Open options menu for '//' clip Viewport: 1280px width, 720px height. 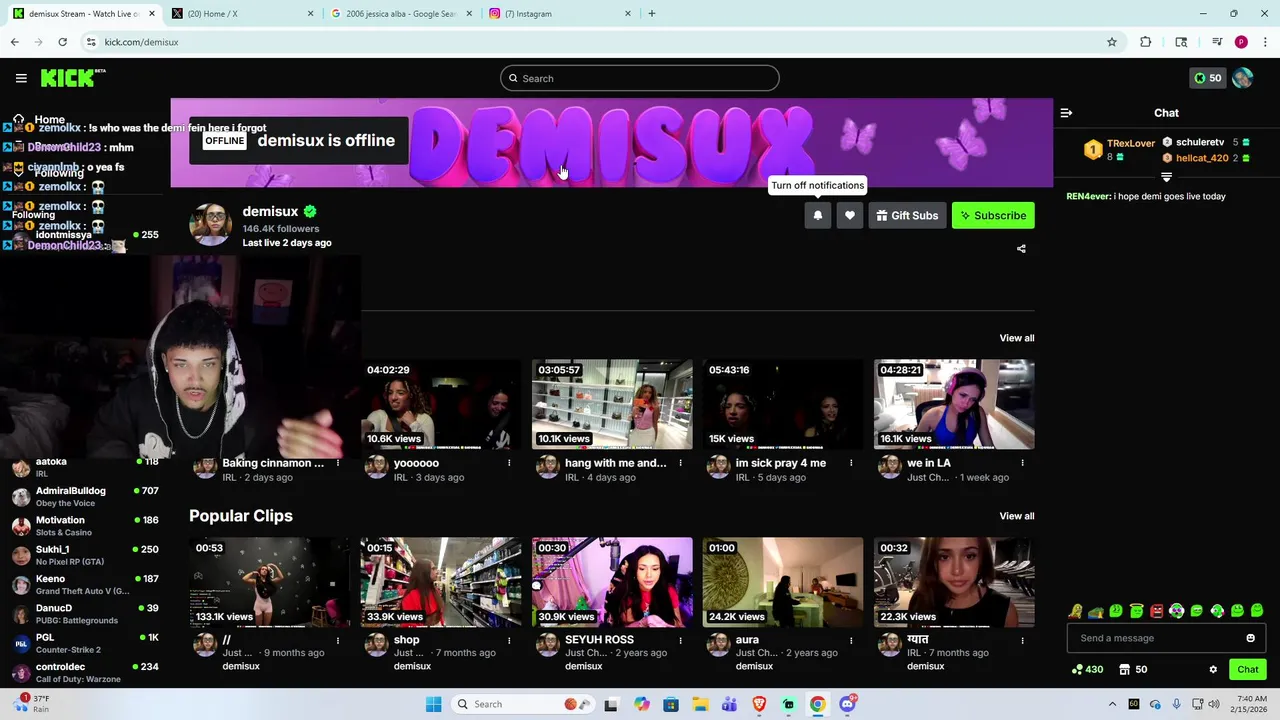pos(338,640)
